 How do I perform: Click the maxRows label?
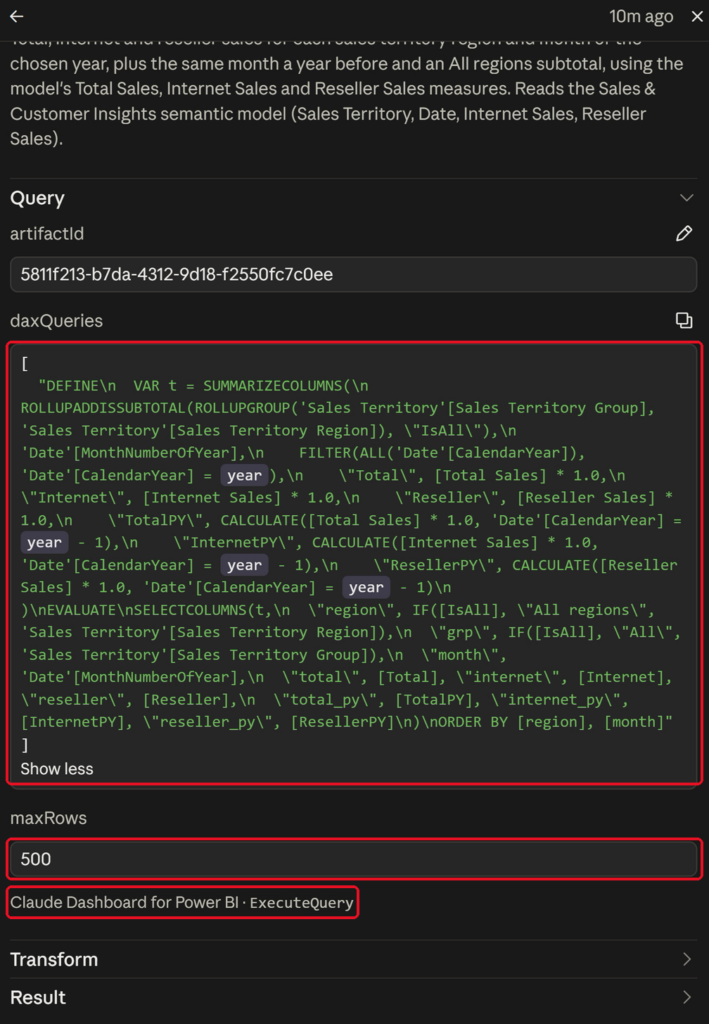(48, 818)
